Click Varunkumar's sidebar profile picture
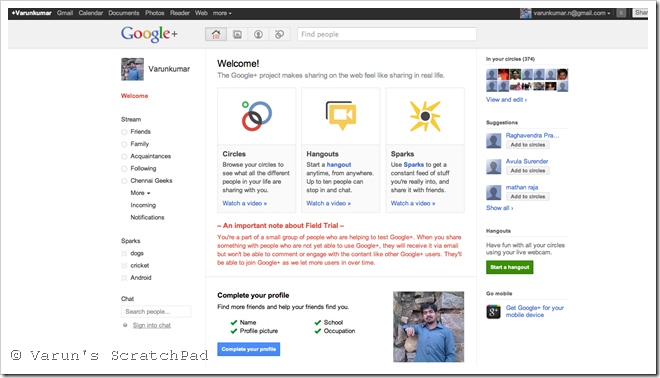Viewport: 660px width, 378px height. pos(133,69)
